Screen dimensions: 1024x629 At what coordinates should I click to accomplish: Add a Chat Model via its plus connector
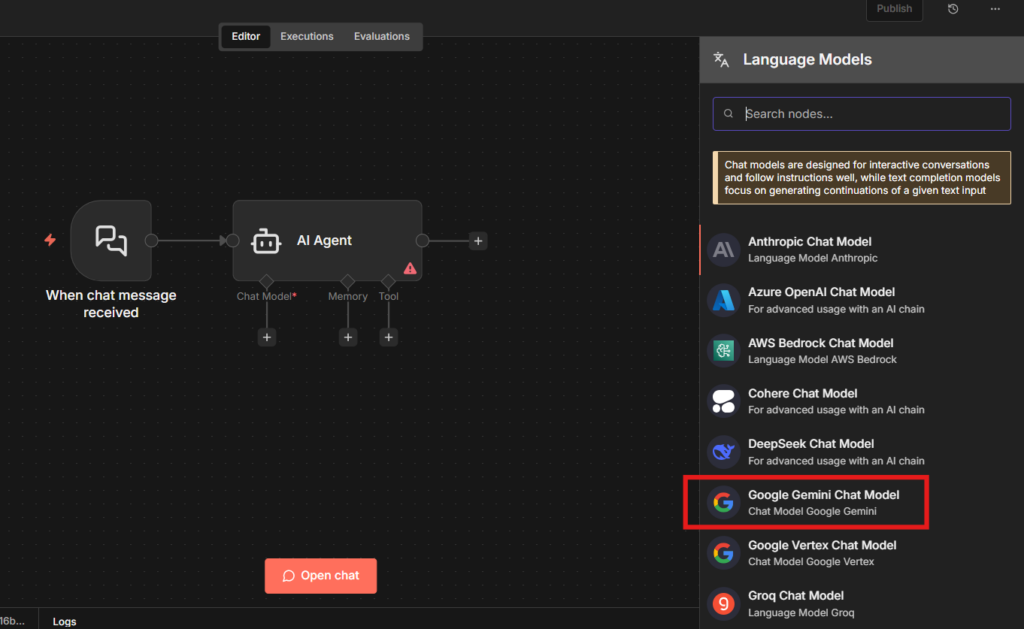(x=266, y=337)
